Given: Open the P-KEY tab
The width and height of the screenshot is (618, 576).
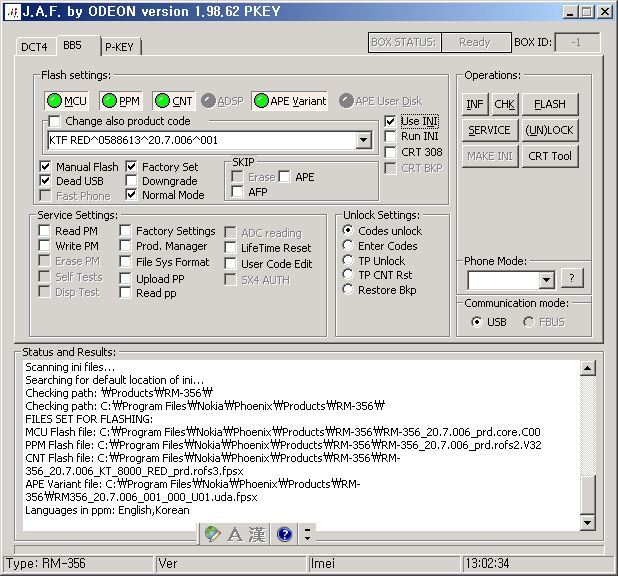Looking at the screenshot, I should (119, 47).
